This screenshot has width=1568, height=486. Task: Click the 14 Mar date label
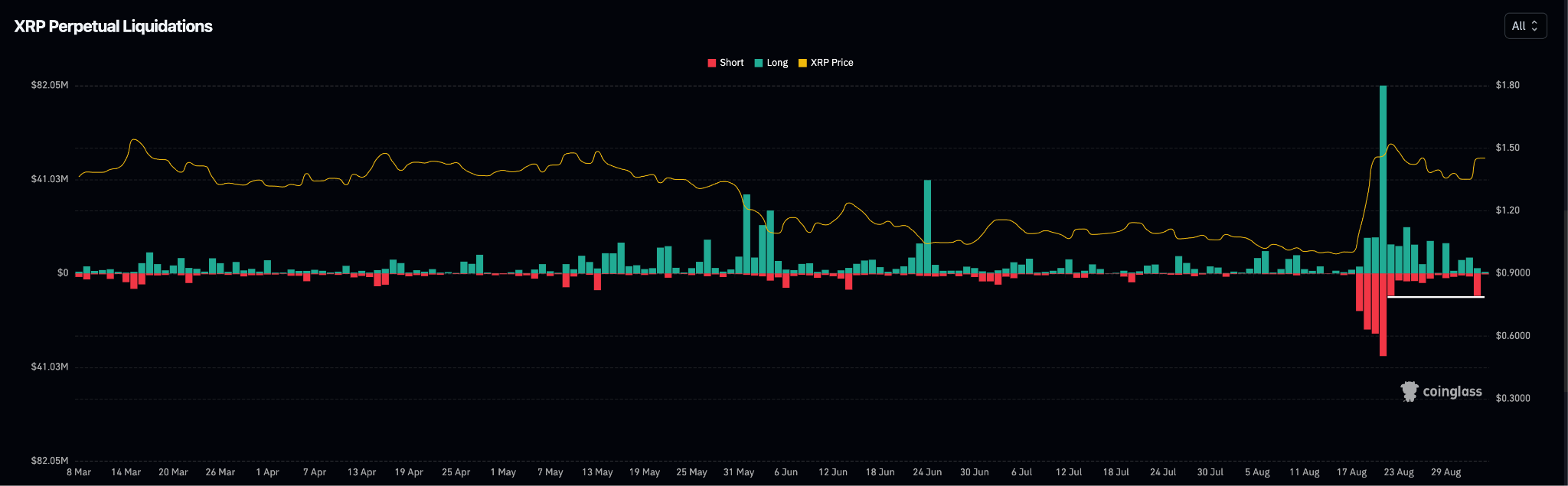[x=126, y=472]
